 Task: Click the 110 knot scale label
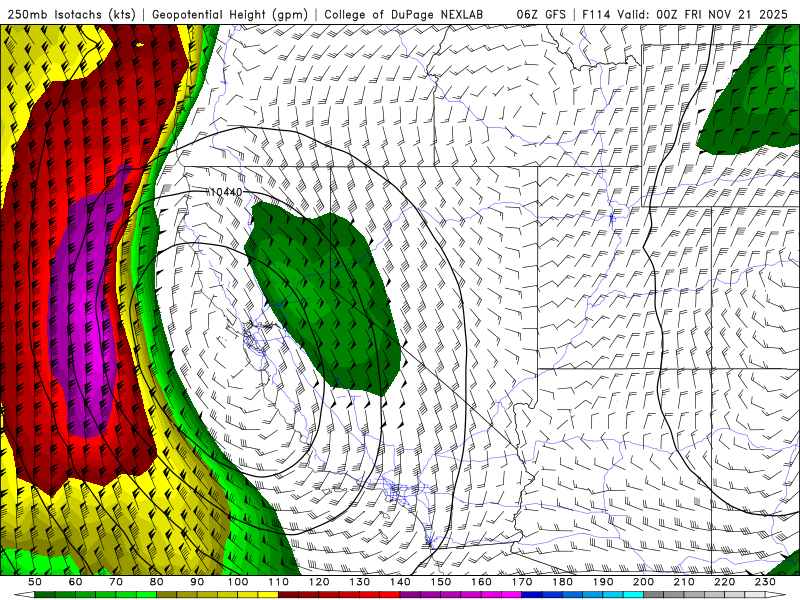(x=279, y=582)
